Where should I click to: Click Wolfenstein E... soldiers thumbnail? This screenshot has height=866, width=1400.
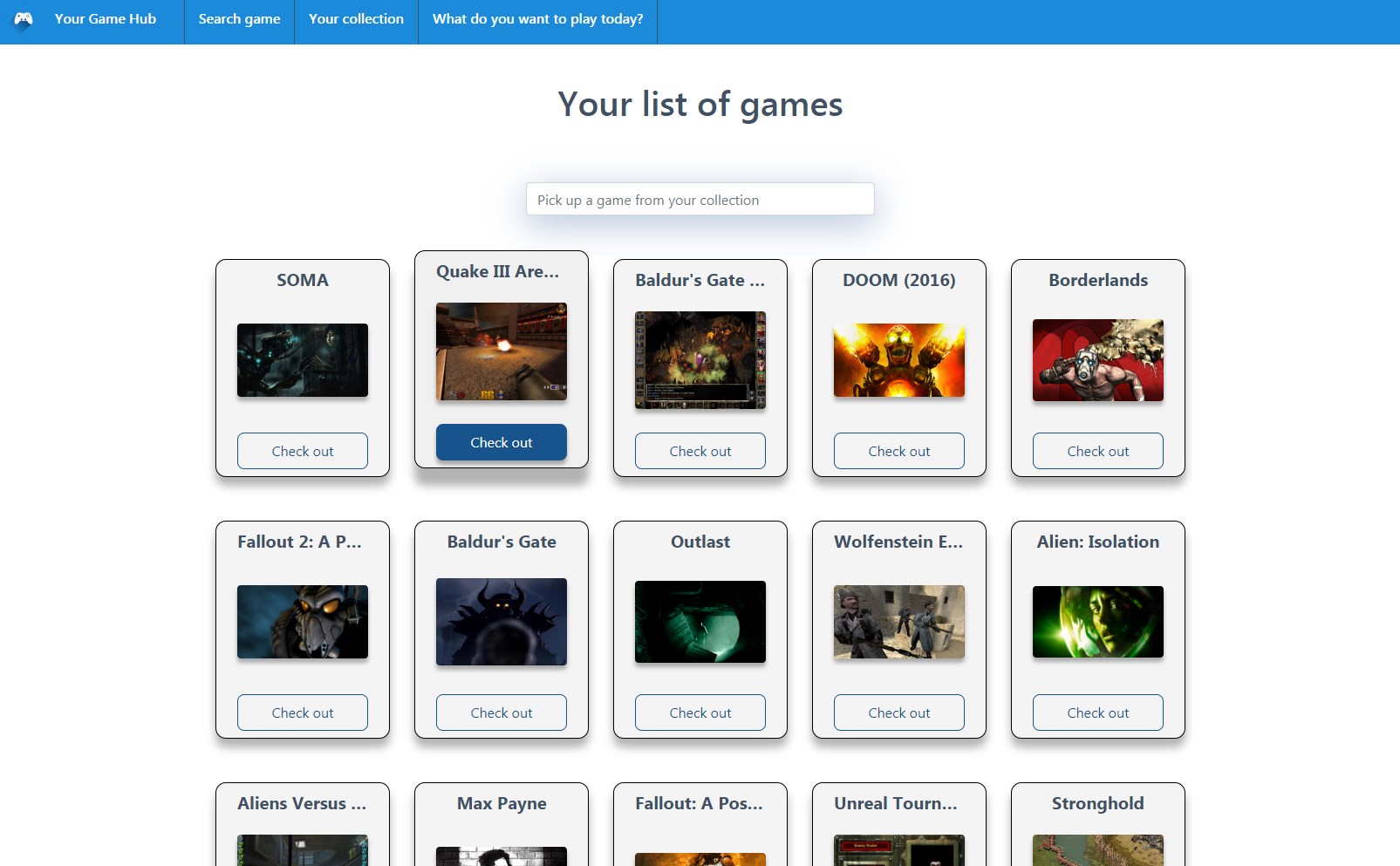coord(899,622)
